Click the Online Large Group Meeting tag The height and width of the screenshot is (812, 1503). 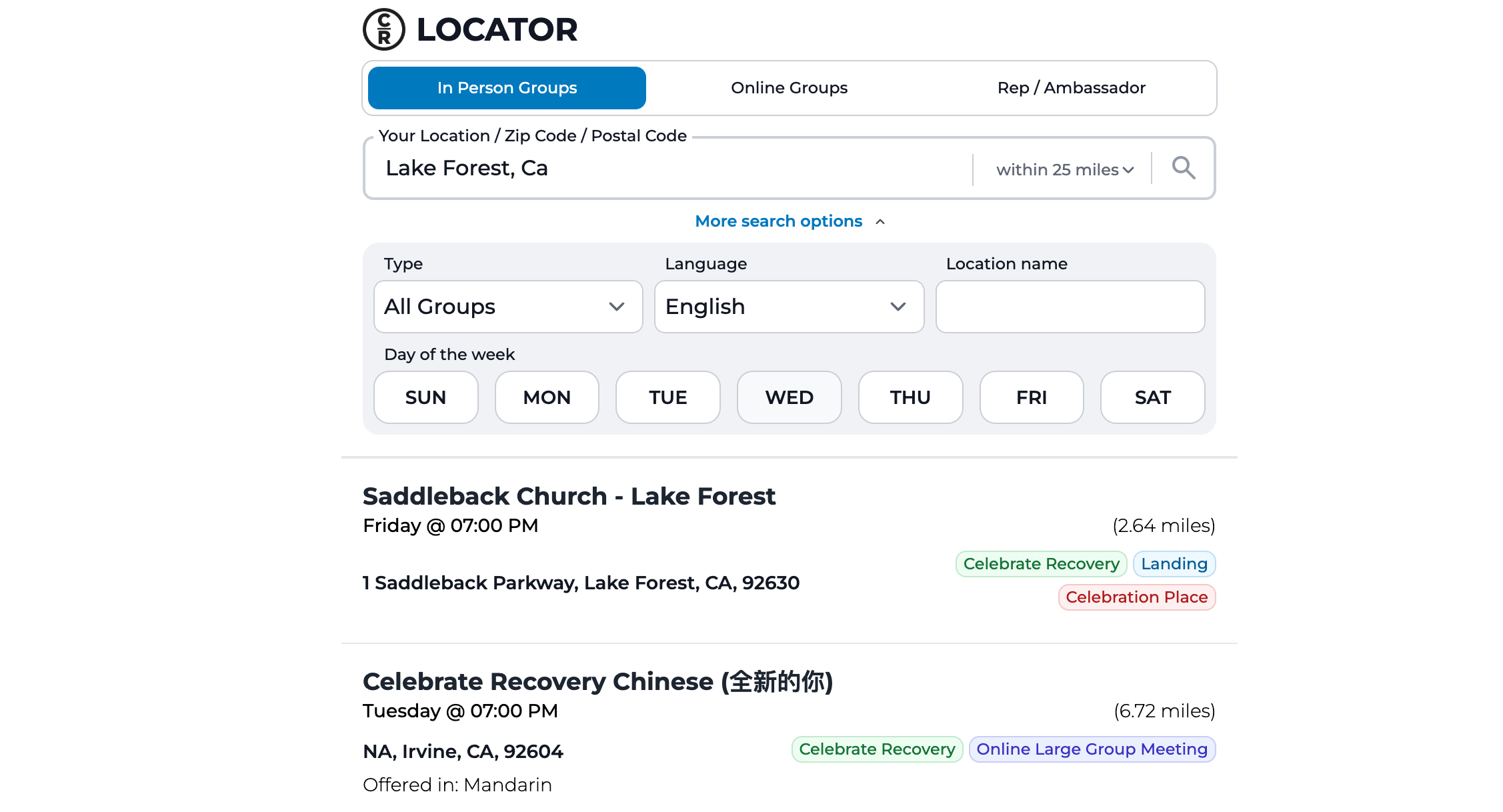(1092, 749)
